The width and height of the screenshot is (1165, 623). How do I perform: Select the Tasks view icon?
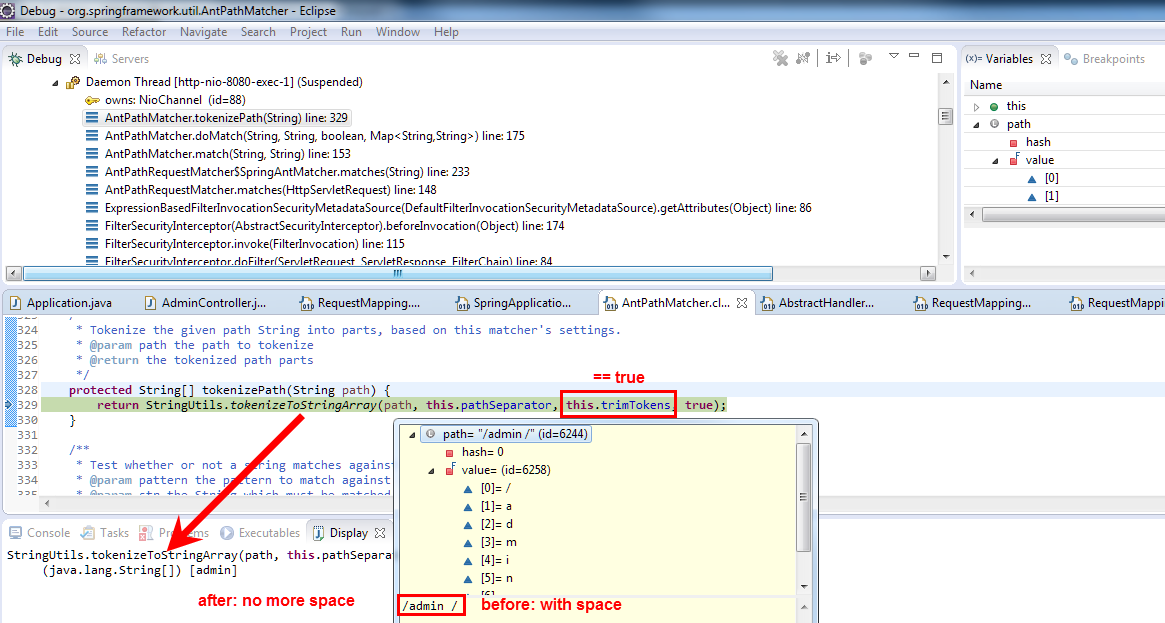click(x=88, y=532)
